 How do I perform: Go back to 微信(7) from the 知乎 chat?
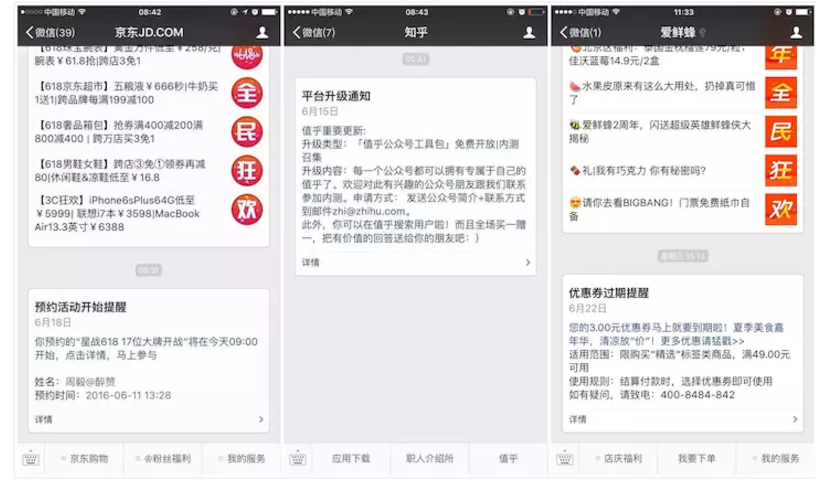coord(315,32)
